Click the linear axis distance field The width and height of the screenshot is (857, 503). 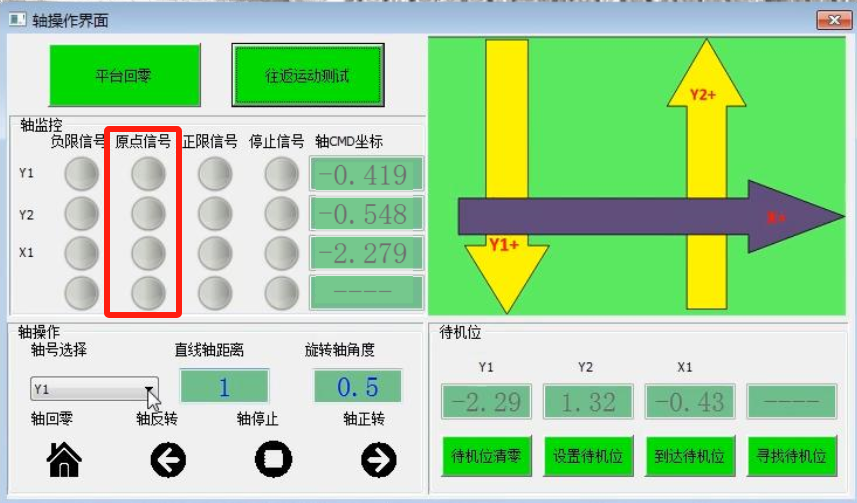[224, 387]
